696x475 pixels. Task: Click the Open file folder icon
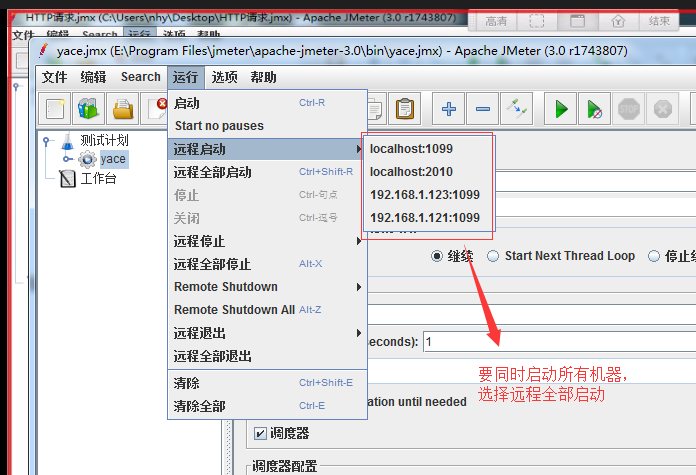(123, 109)
